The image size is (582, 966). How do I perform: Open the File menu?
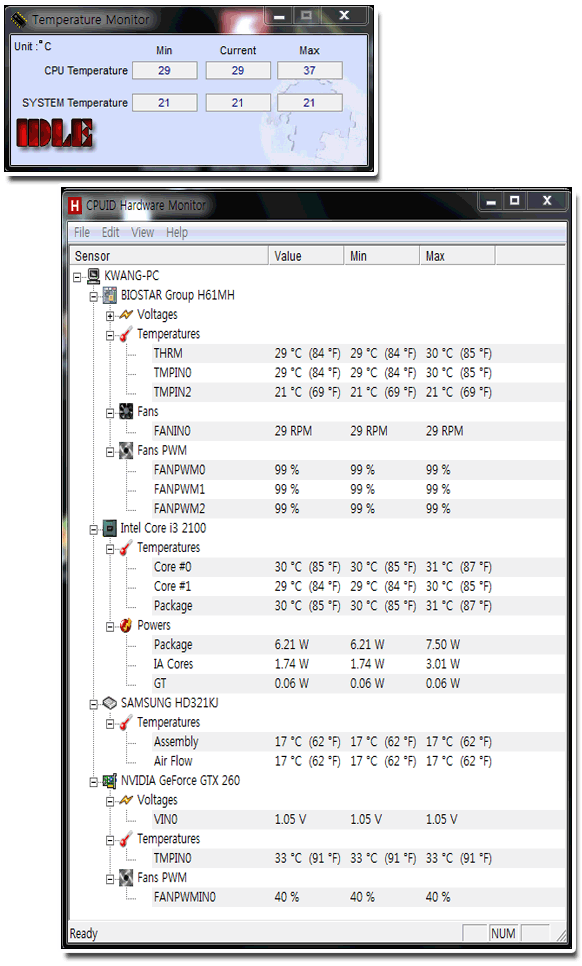(82, 232)
